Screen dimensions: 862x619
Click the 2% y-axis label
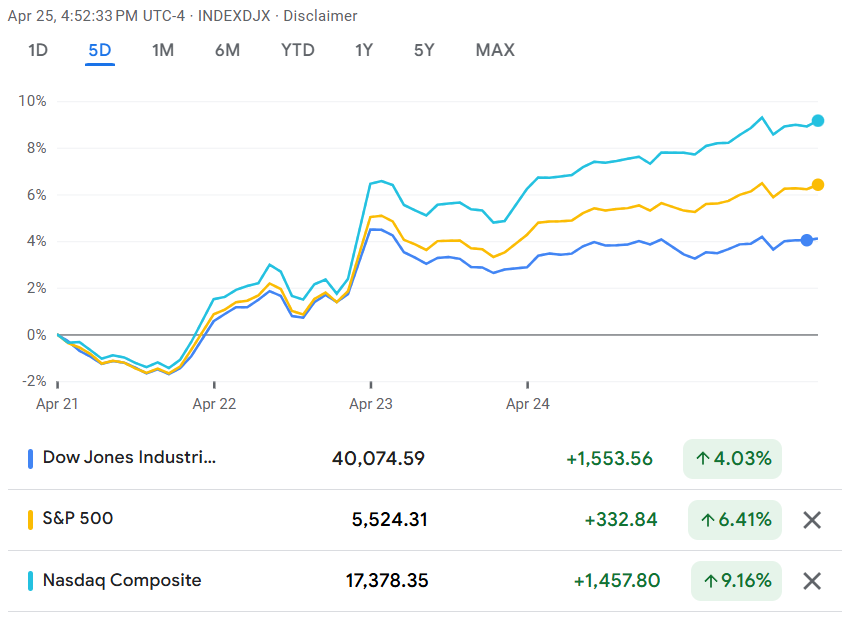tap(37, 288)
